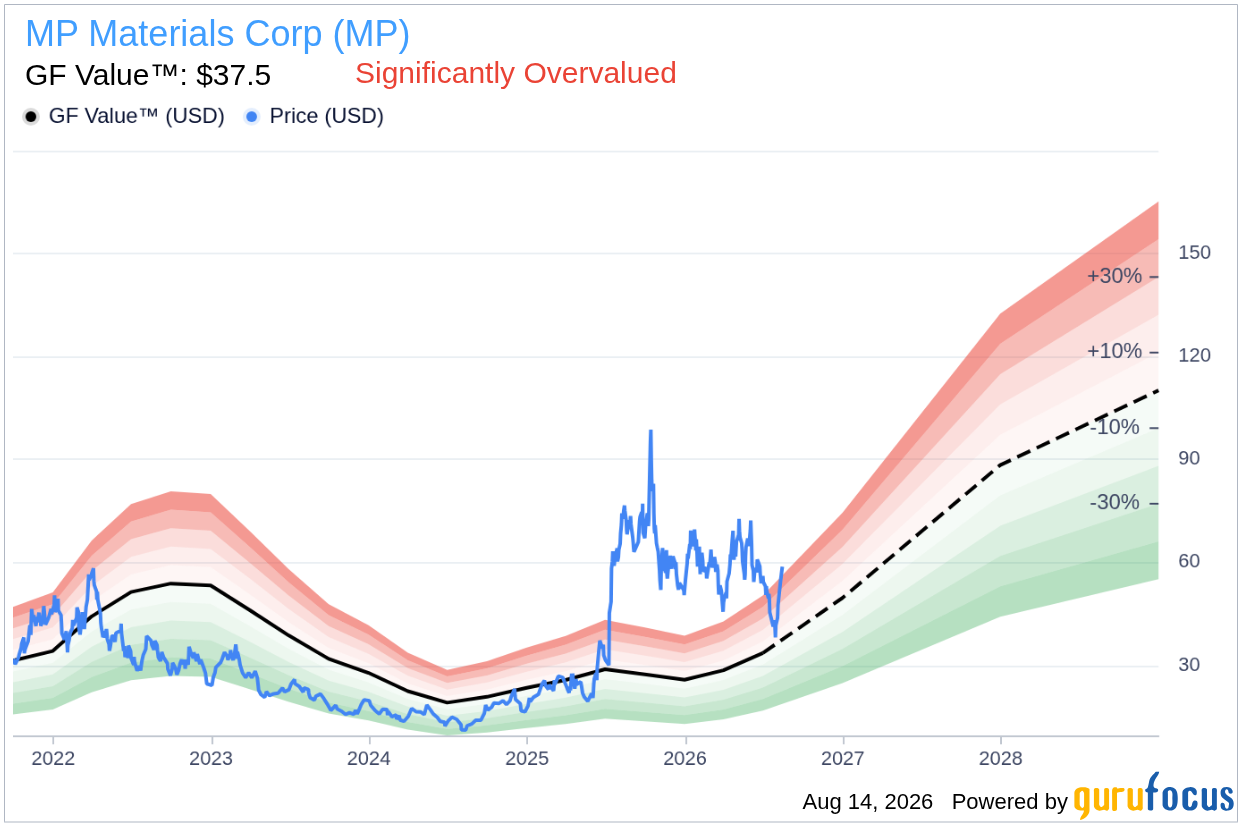Click the 2024 x-axis label
The image size is (1242, 826).
pyautogui.click(x=369, y=758)
